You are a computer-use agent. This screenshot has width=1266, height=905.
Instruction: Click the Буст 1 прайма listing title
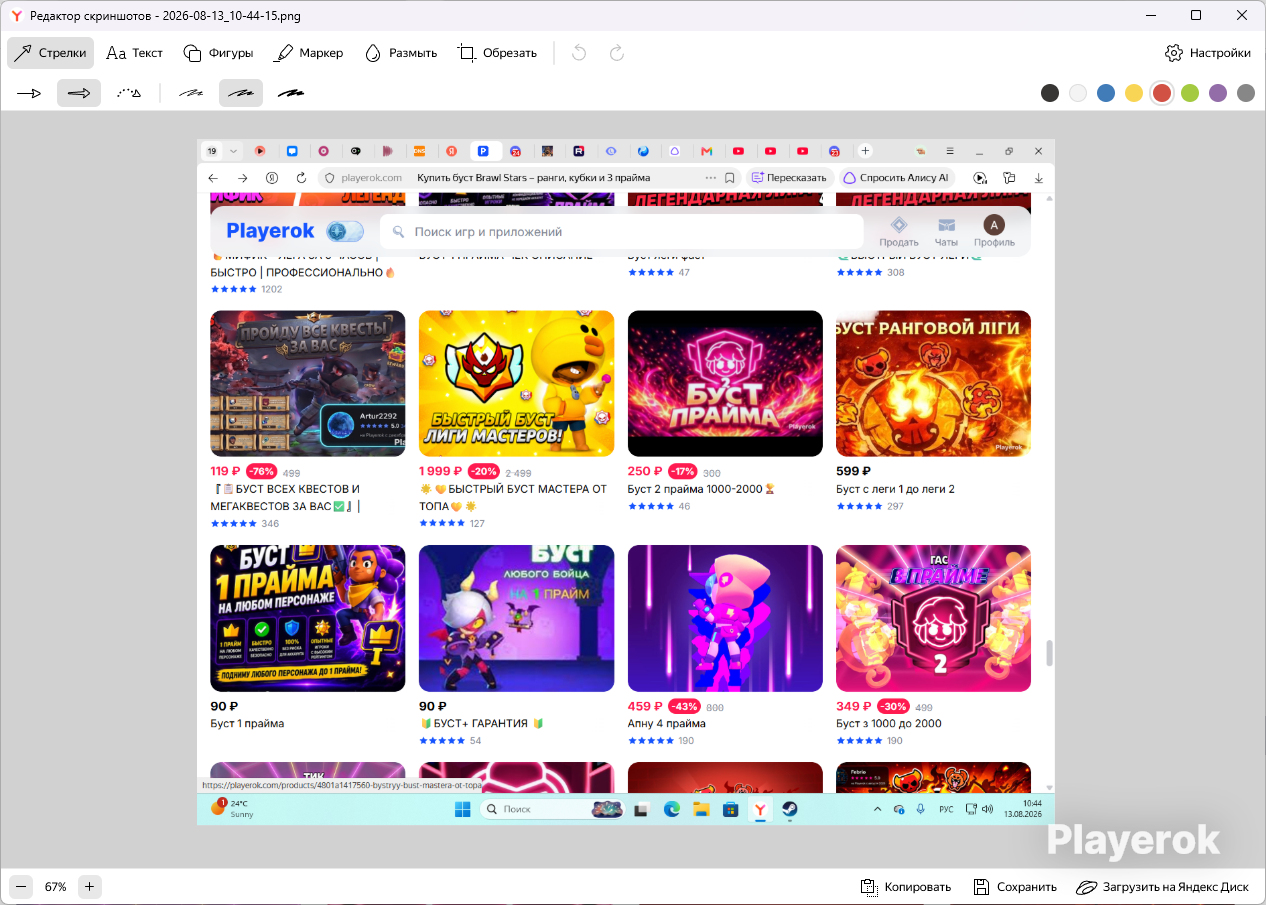tap(247, 723)
